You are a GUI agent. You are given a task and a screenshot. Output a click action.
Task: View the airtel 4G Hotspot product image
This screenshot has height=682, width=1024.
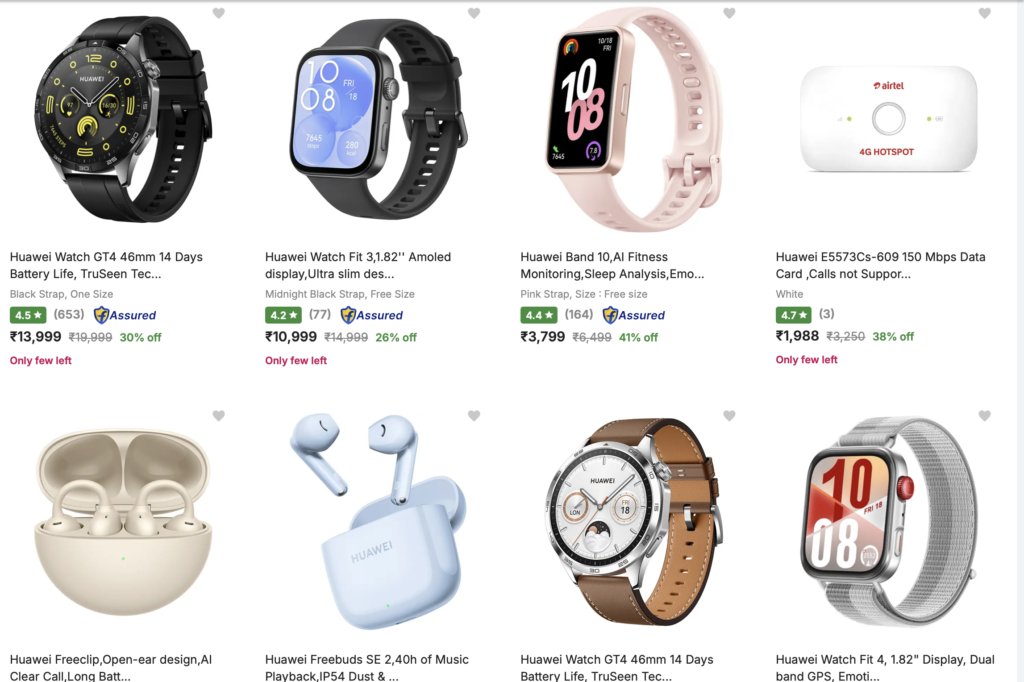click(x=889, y=119)
